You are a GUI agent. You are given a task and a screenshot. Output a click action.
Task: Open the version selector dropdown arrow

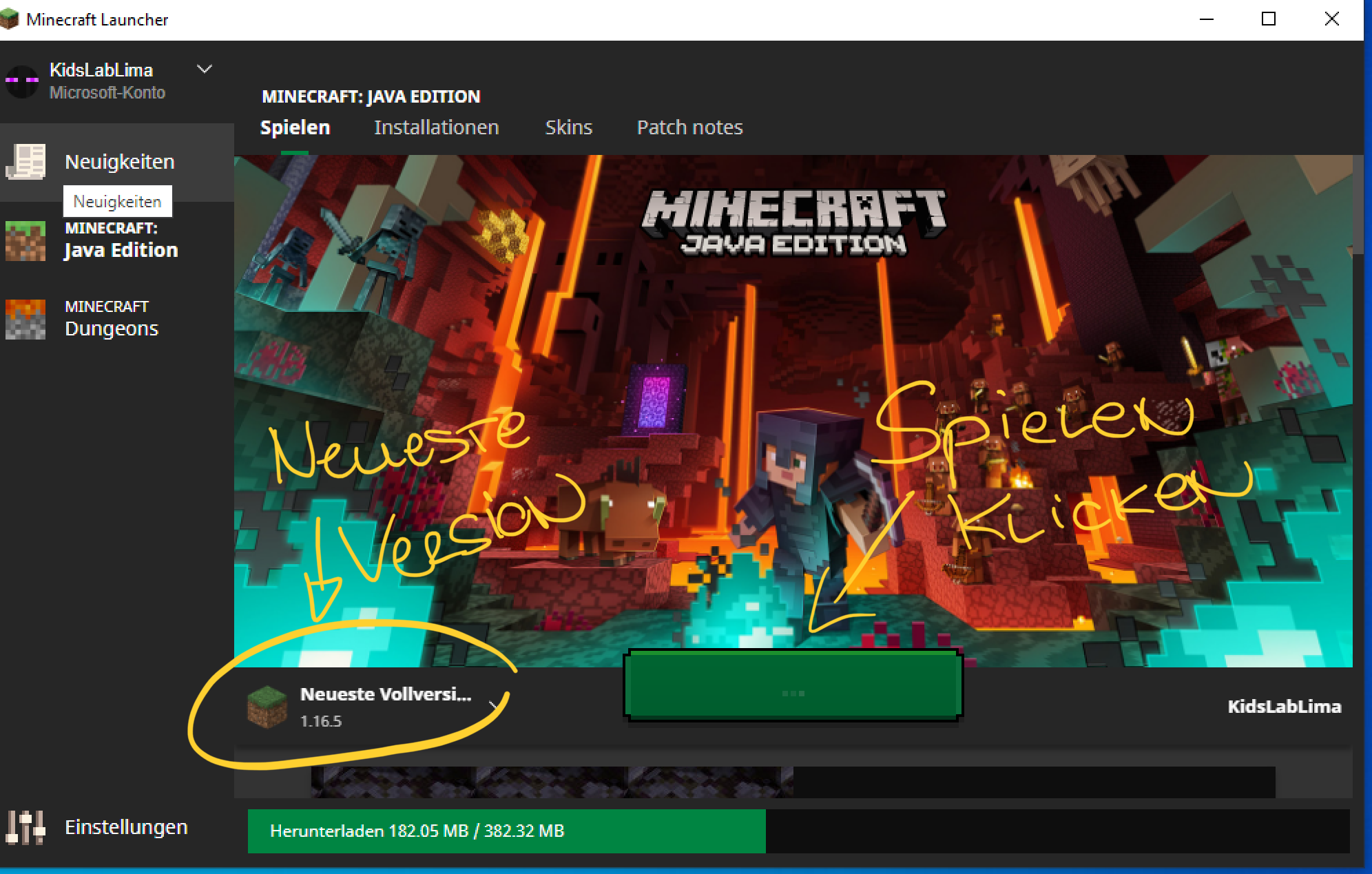pyautogui.click(x=495, y=705)
